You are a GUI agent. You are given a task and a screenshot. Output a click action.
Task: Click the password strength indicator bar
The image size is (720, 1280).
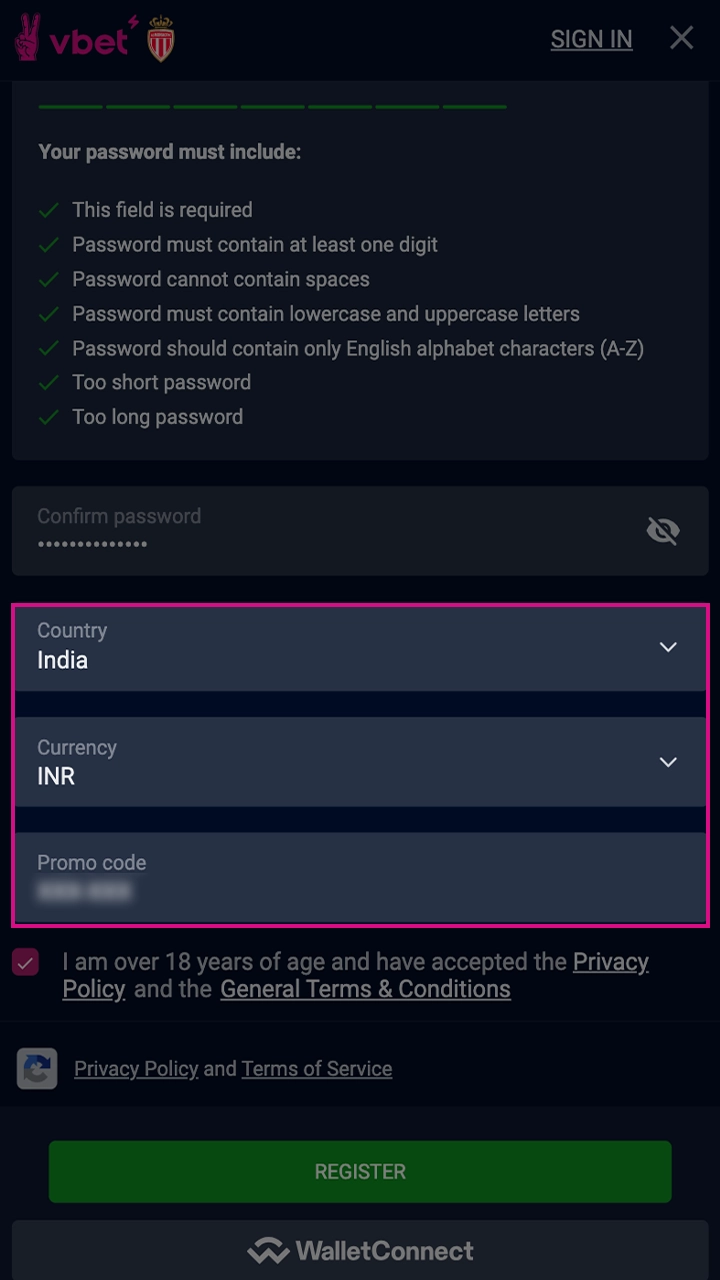(272, 106)
